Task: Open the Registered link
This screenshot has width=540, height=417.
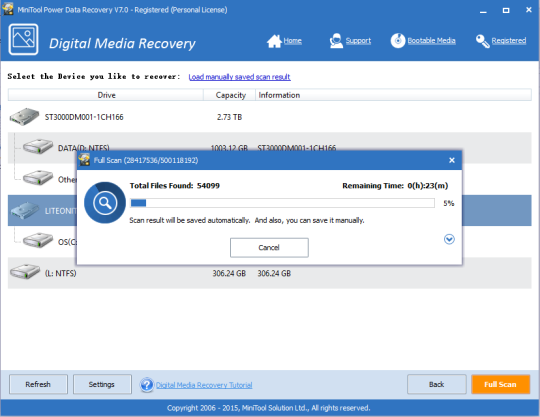Action: pyautogui.click(x=509, y=41)
